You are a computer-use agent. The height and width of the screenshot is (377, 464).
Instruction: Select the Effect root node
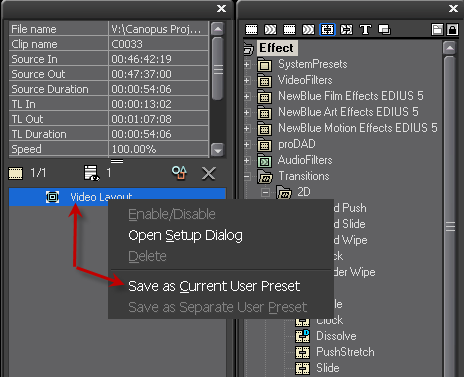pos(277,48)
